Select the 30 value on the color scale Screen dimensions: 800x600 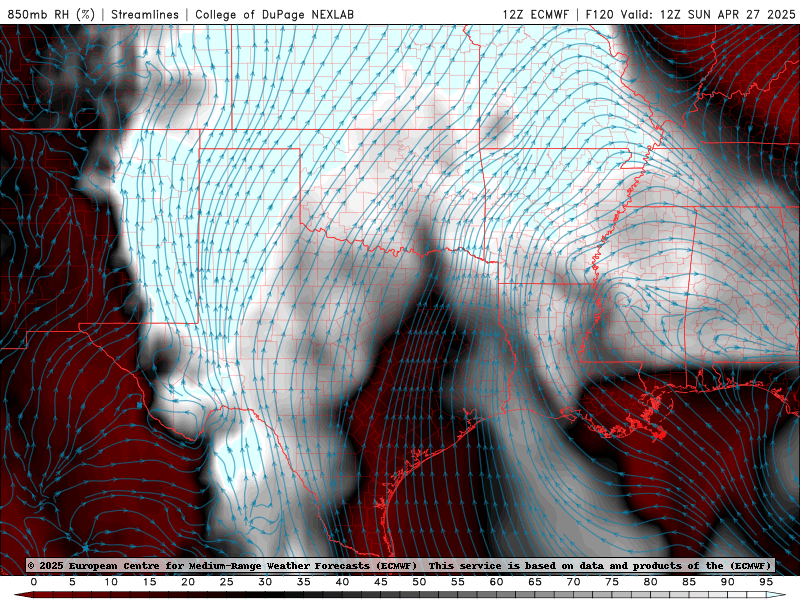(x=265, y=582)
